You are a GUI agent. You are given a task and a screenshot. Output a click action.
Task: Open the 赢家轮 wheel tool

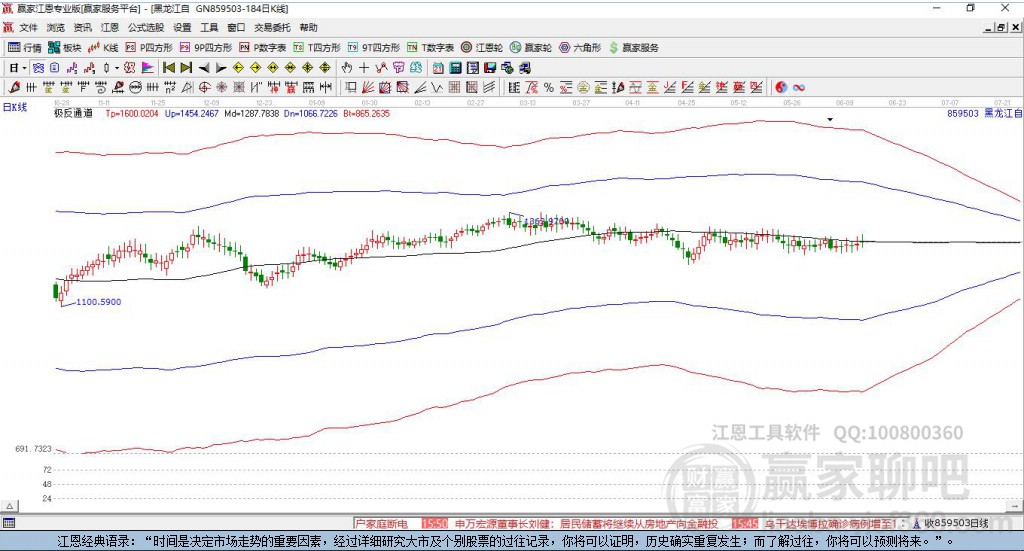(531, 48)
